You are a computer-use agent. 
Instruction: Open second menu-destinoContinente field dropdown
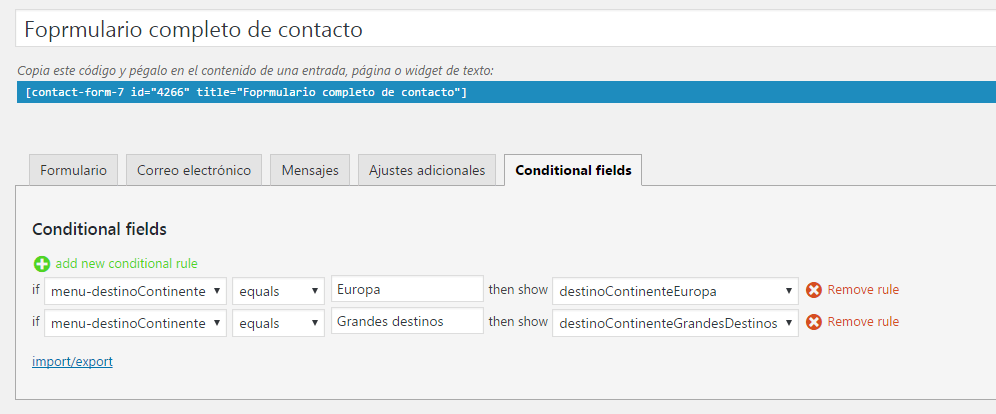tap(135, 323)
